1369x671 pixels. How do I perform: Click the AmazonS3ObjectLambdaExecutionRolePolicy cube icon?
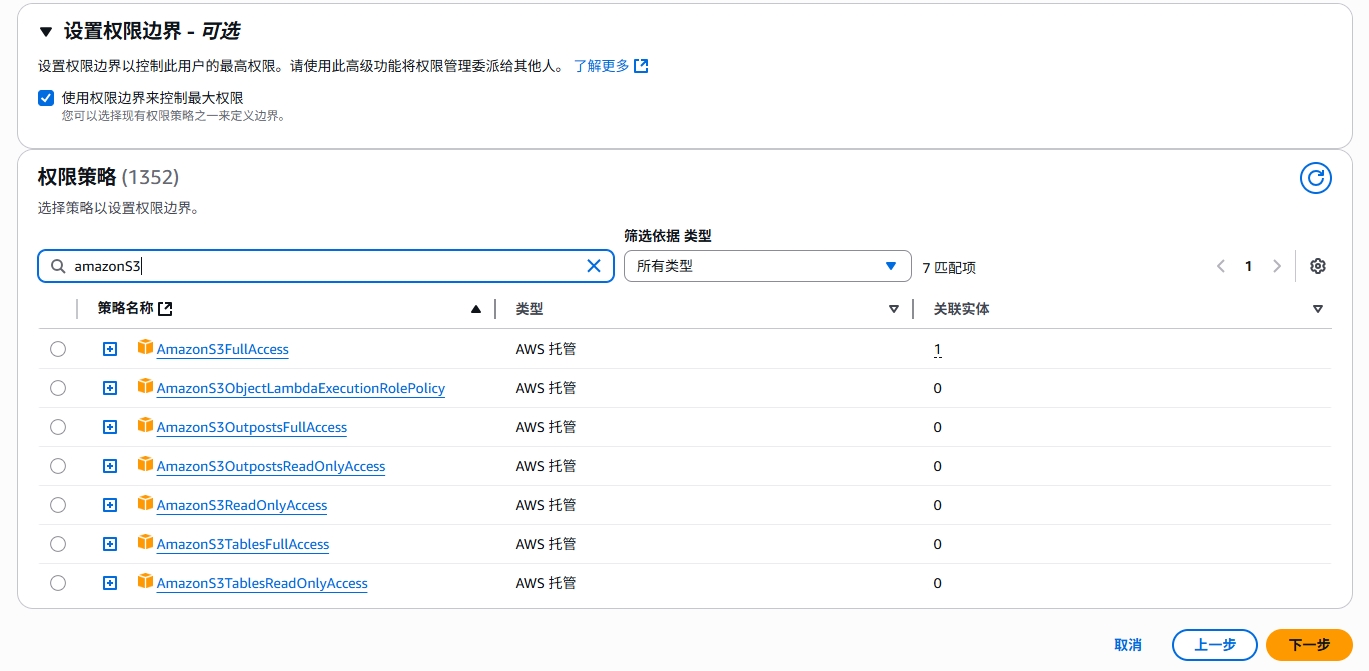[x=146, y=387]
